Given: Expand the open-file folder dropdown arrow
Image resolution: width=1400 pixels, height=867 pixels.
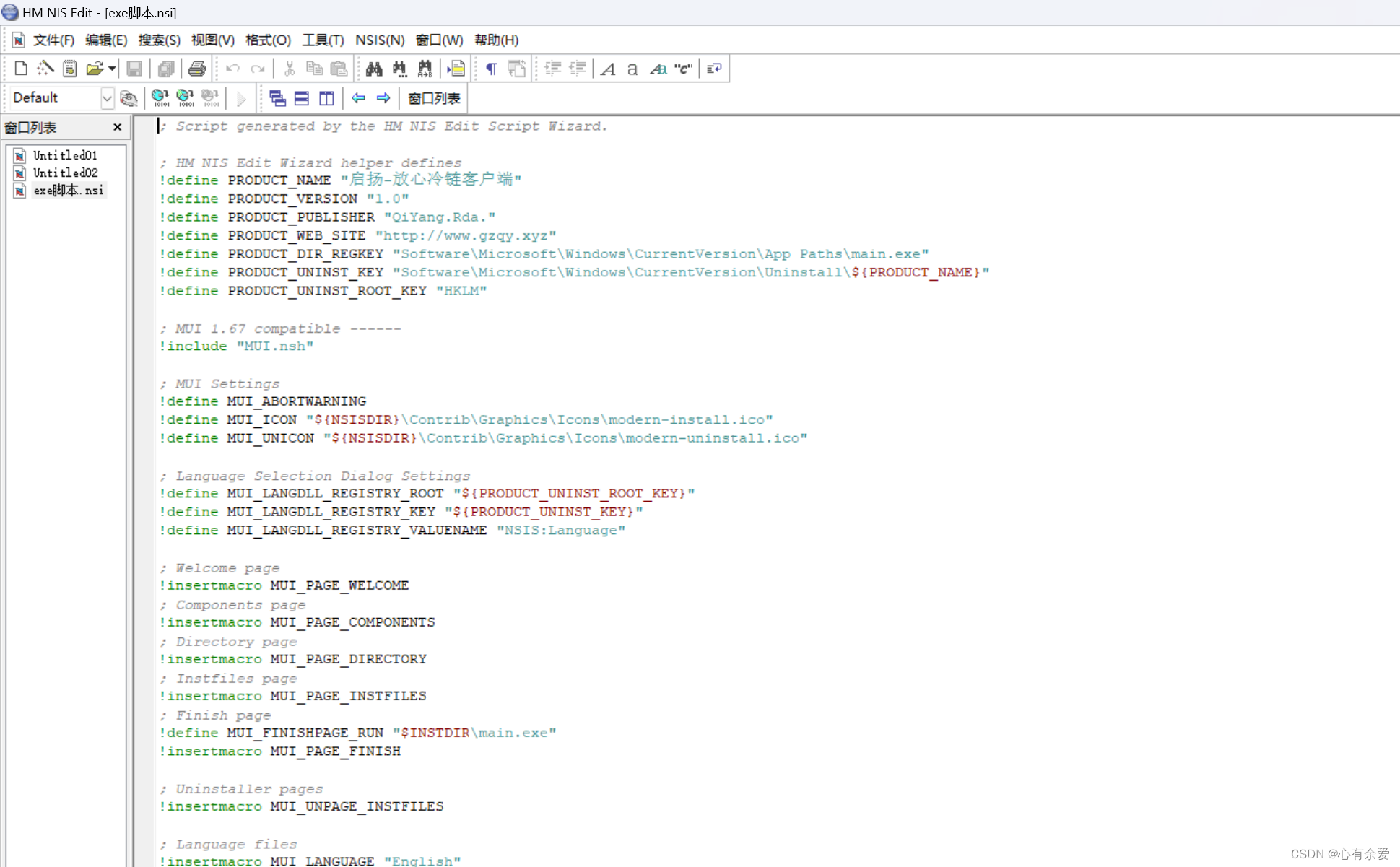Looking at the screenshot, I should (x=112, y=69).
